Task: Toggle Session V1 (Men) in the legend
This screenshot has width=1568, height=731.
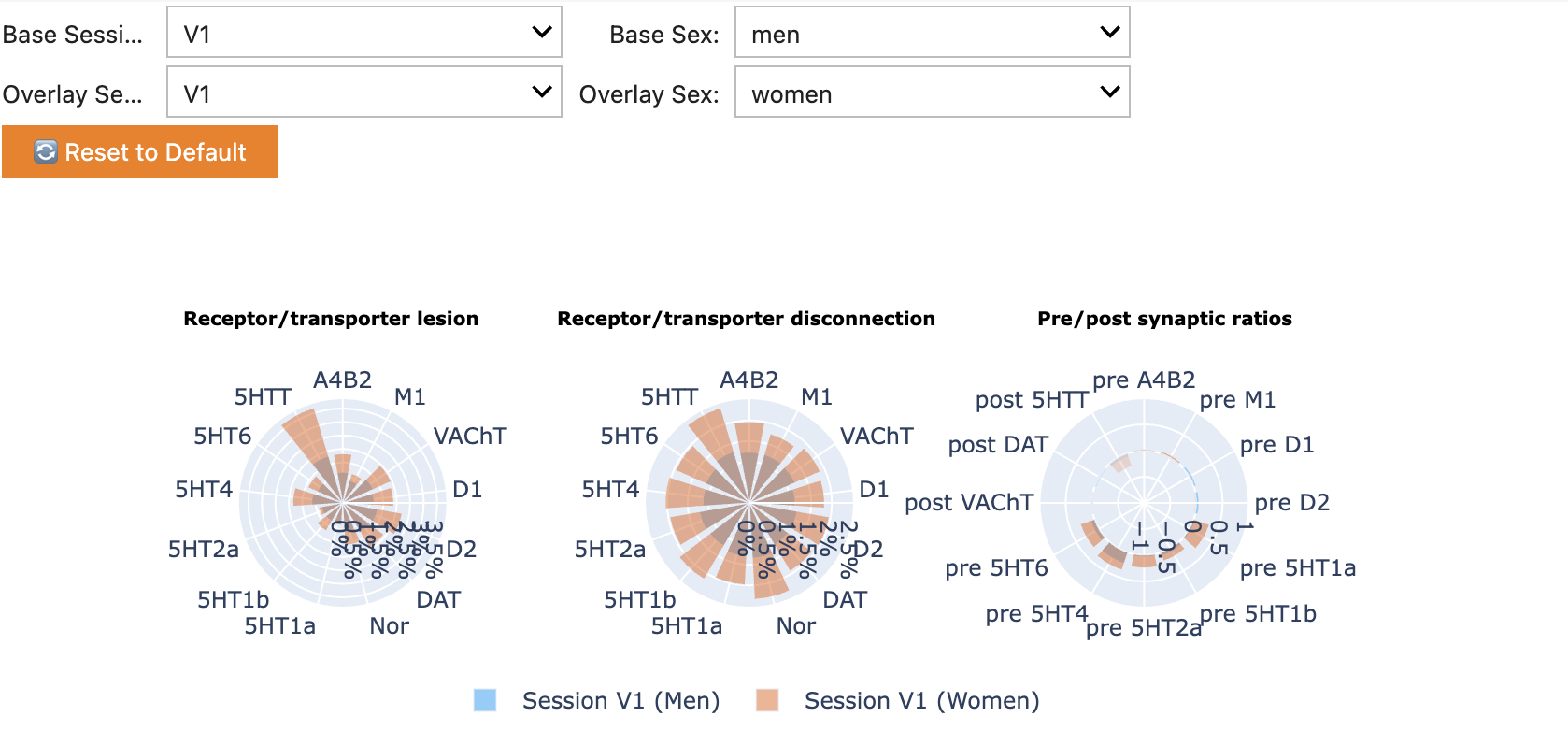Action: 620,700
